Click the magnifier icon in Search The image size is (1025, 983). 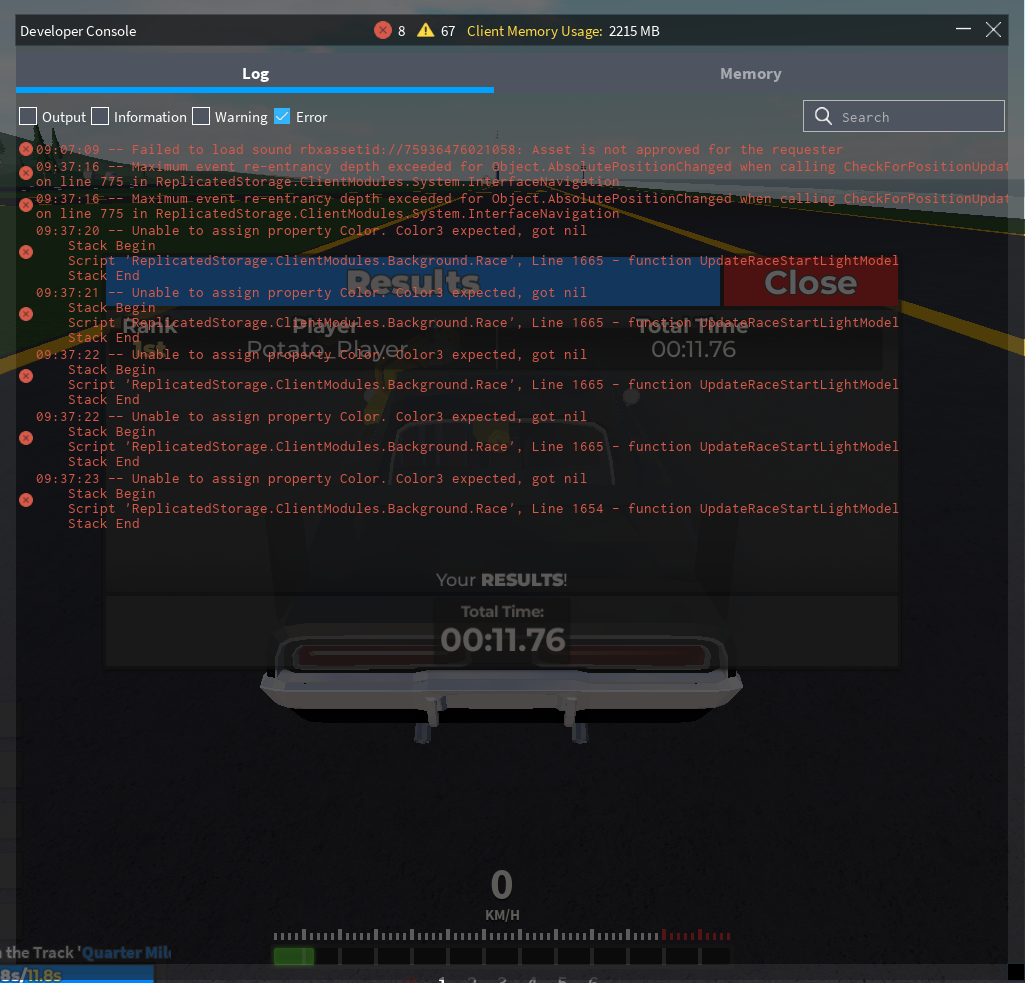[823, 116]
